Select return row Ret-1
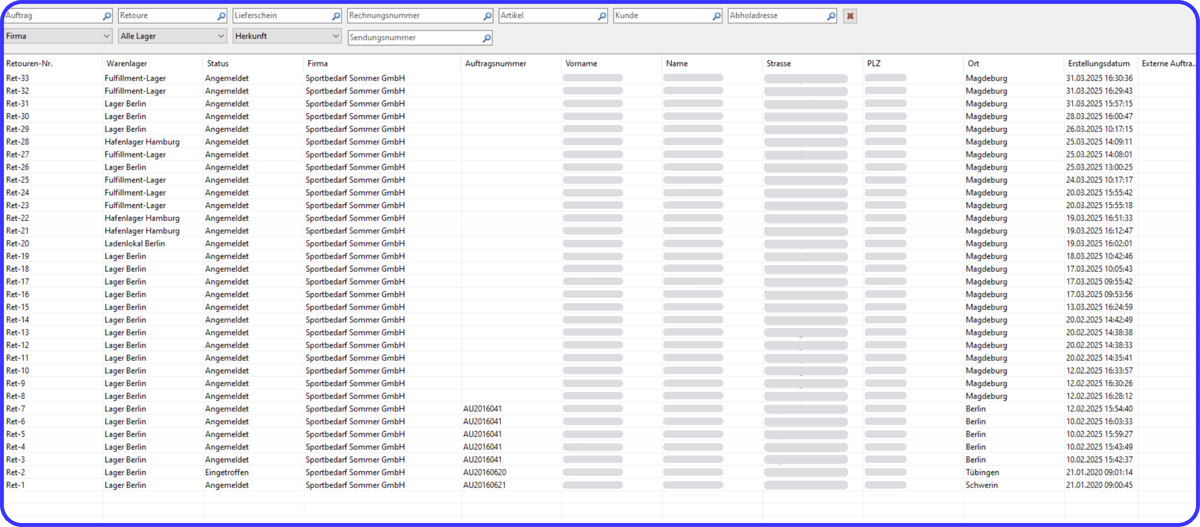1200x527 pixels. pos(600,485)
